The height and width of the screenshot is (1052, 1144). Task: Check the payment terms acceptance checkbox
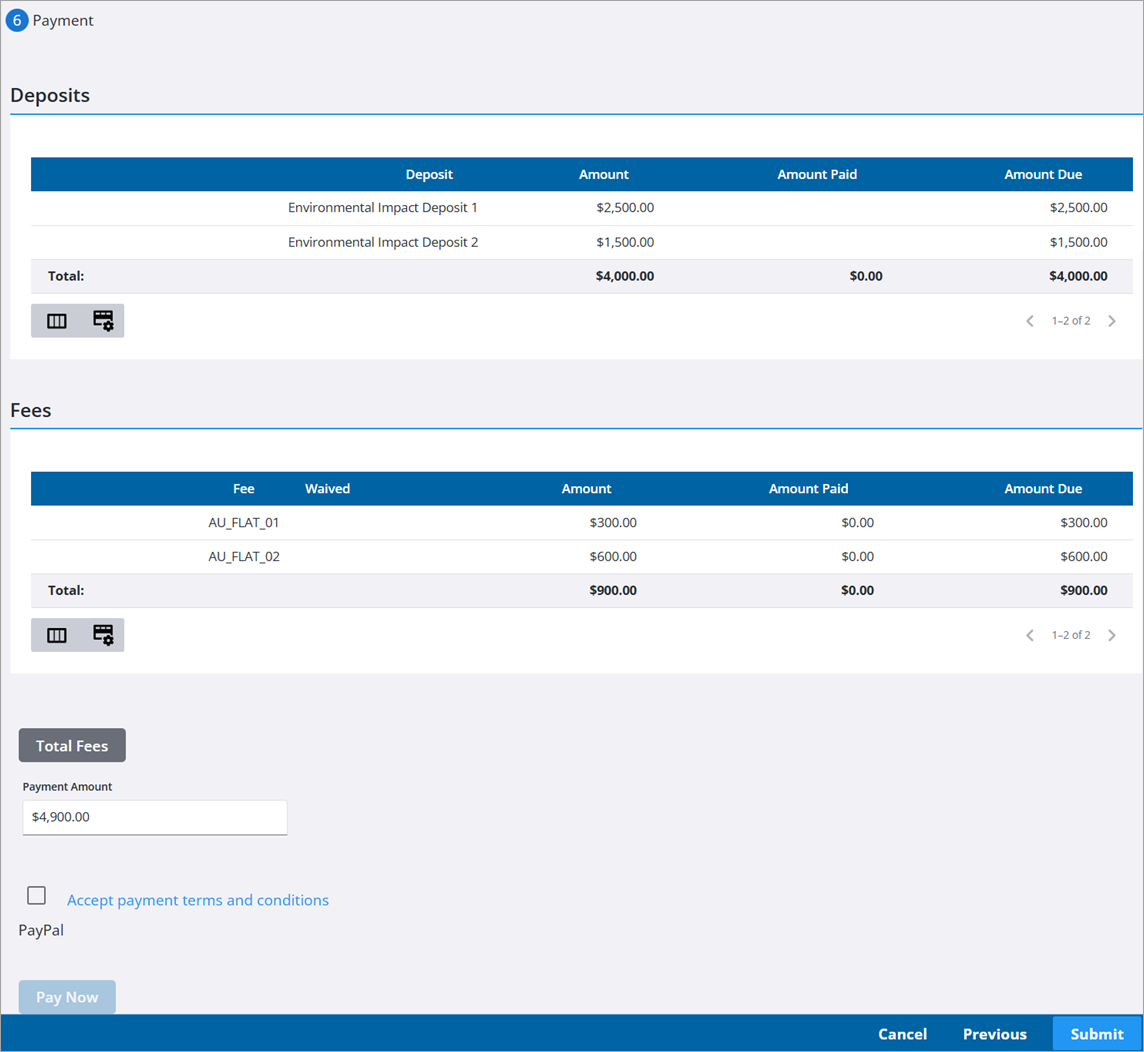[x=36, y=895]
